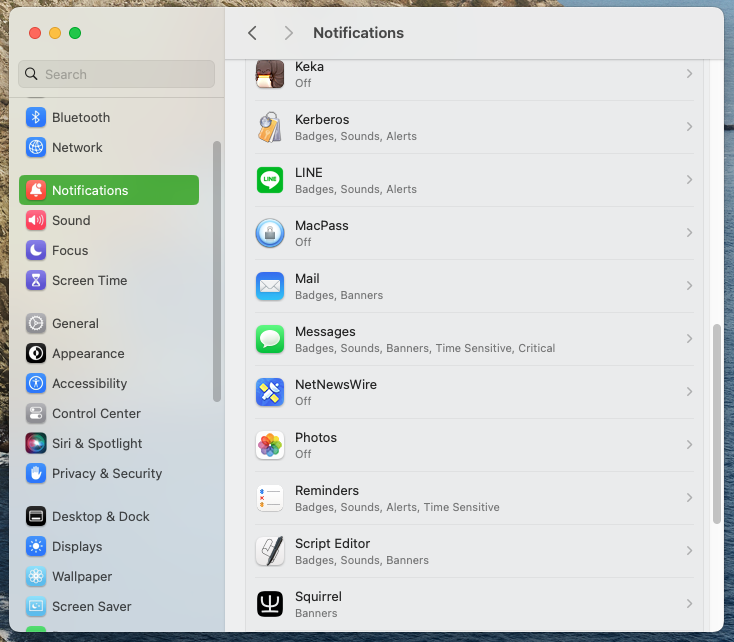Click the MacPass lock icon
The image size is (734, 642).
(270, 233)
